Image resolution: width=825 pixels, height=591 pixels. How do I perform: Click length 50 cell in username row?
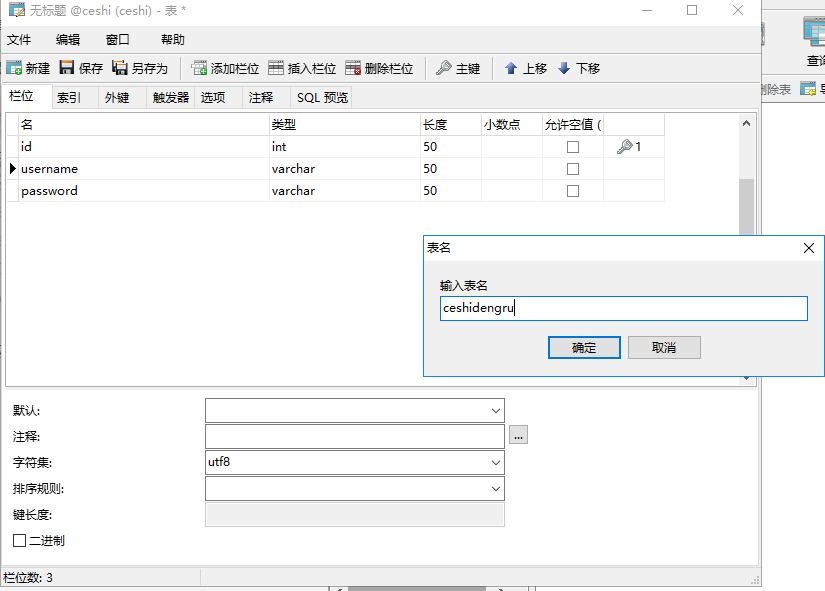click(x=451, y=169)
